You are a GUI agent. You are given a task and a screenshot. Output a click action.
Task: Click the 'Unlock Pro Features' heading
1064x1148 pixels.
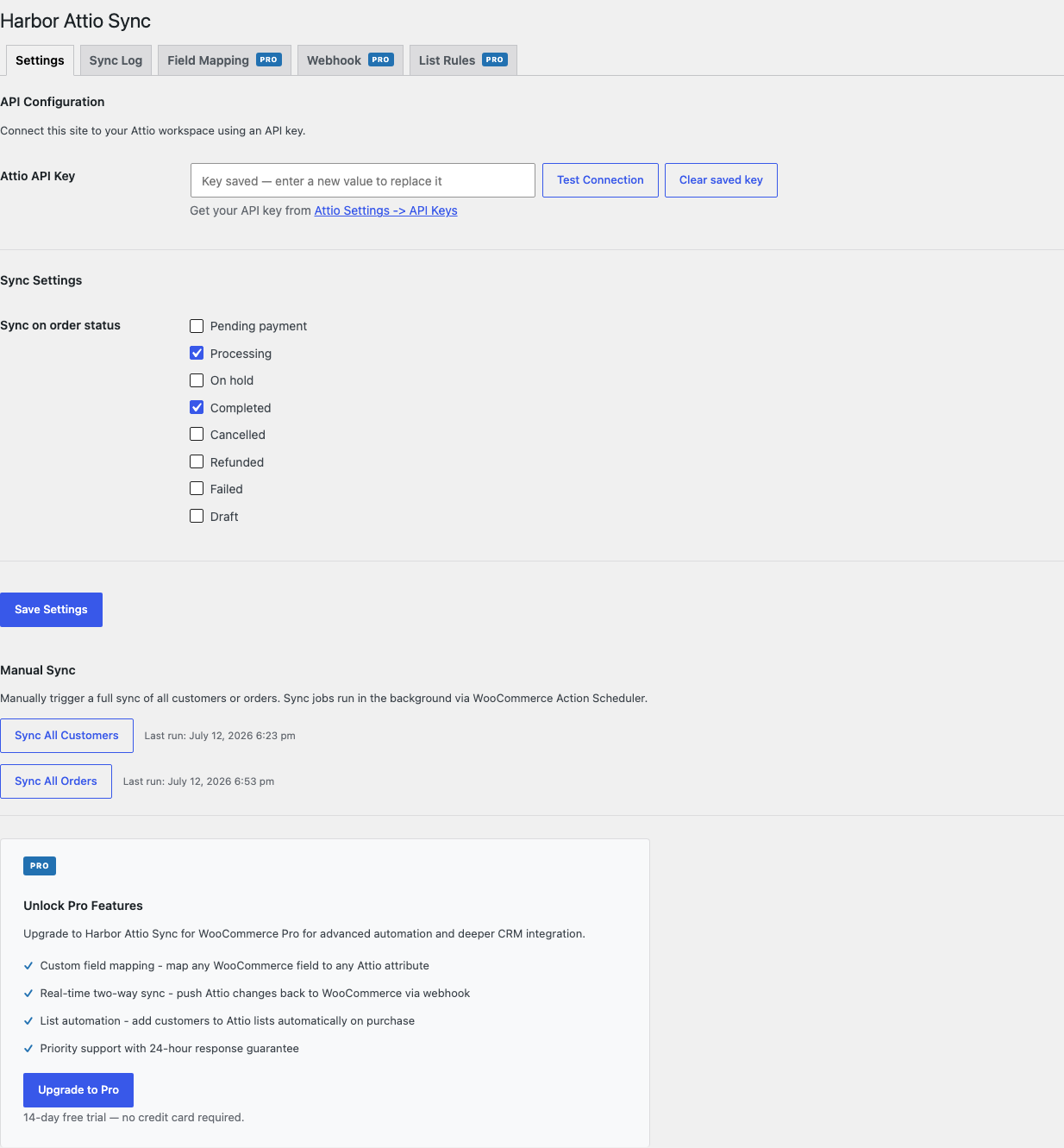tap(83, 906)
